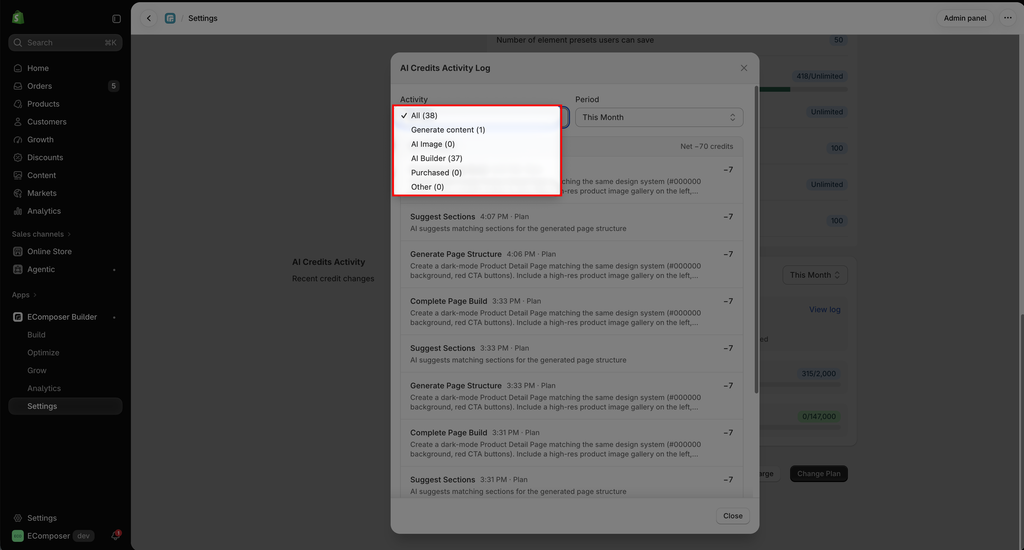The height and width of the screenshot is (550, 1024).
Task: Click the 0/147,000 usage badge
Action: tap(818, 417)
